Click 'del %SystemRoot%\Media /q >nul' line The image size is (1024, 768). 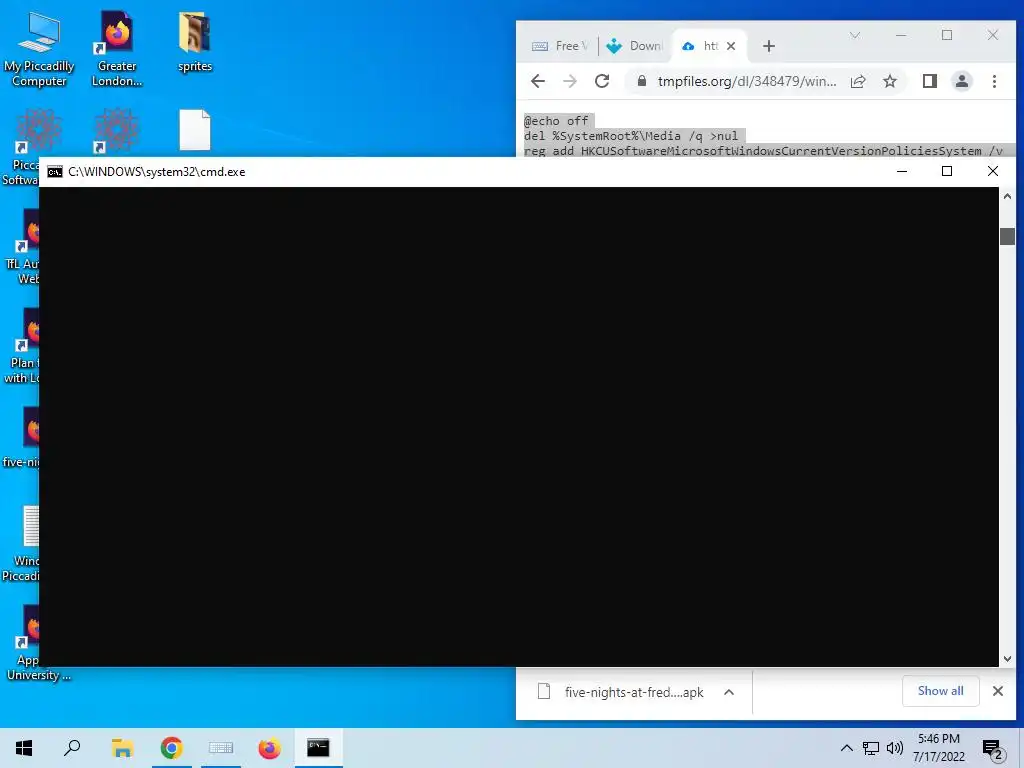click(x=631, y=136)
